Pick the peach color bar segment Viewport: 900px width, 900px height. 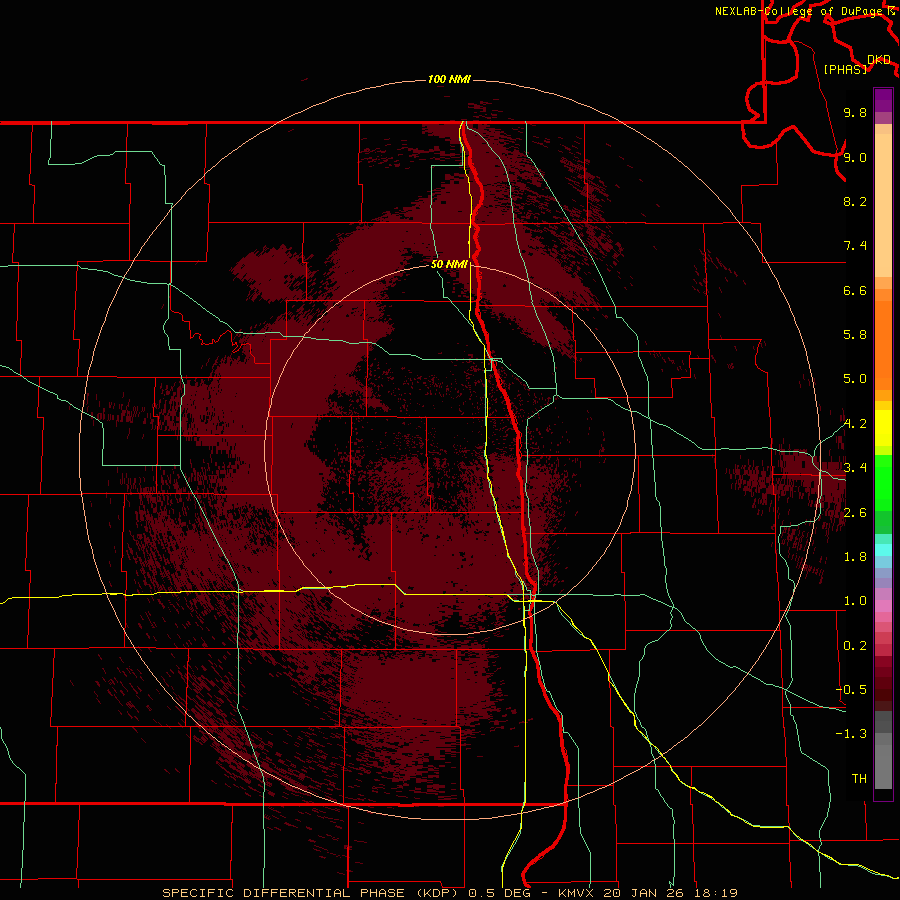click(x=883, y=207)
